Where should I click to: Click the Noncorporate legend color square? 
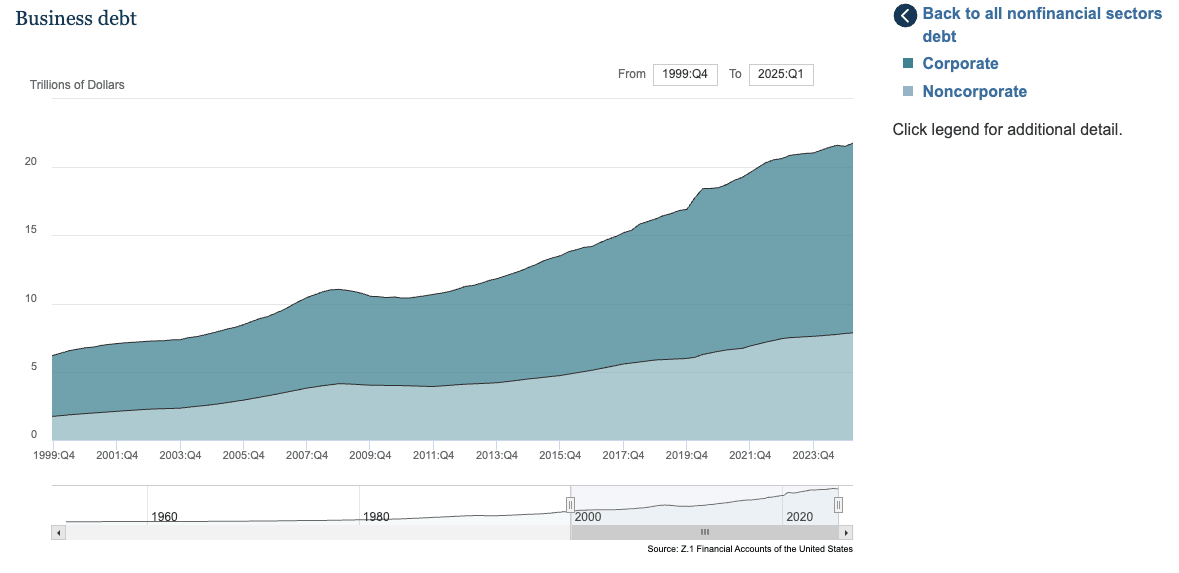(908, 92)
